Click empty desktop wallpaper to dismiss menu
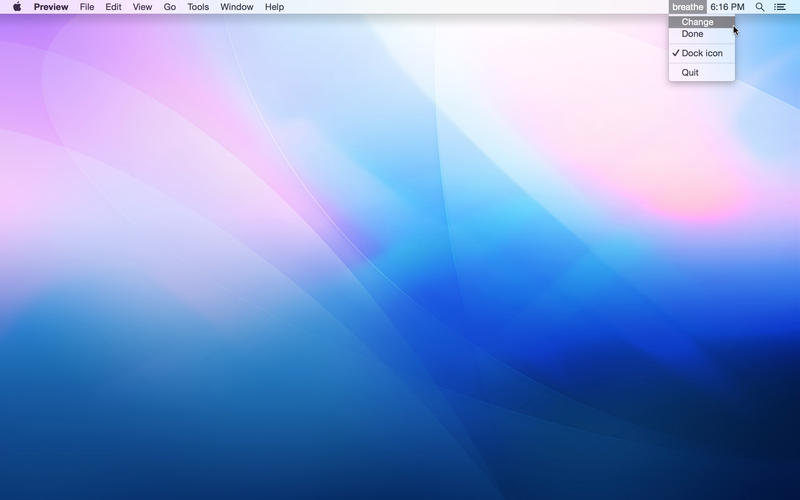 400,300
